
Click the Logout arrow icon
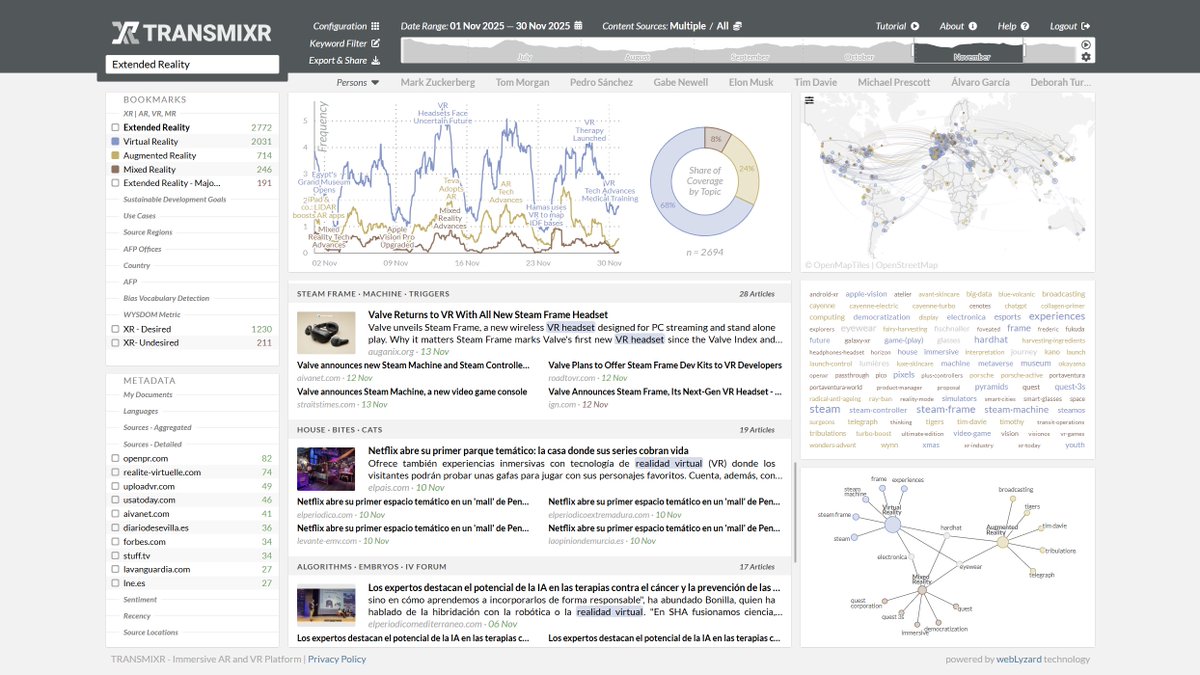1086,26
